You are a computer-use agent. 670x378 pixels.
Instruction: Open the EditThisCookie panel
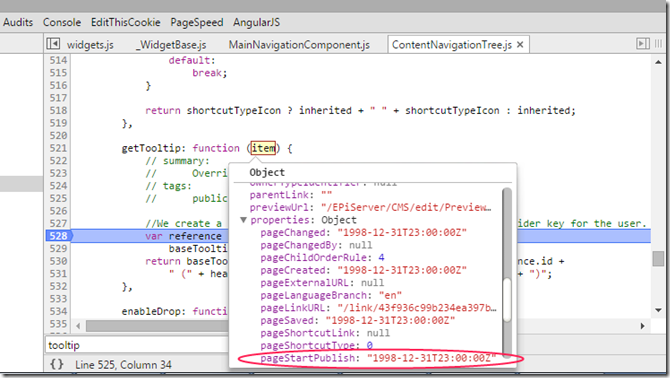coord(126,22)
